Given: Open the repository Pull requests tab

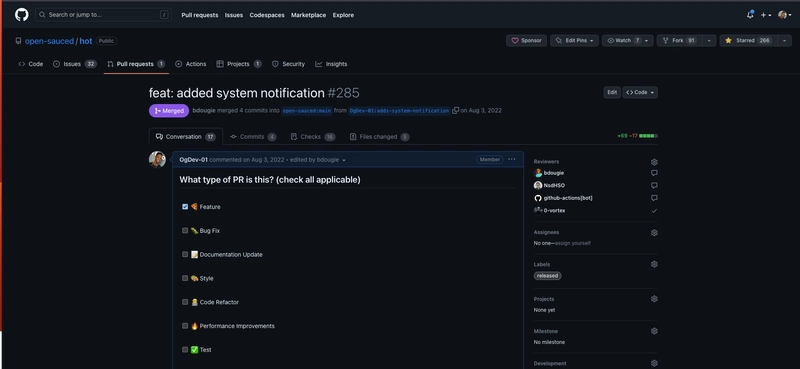Looking at the screenshot, I should point(136,64).
